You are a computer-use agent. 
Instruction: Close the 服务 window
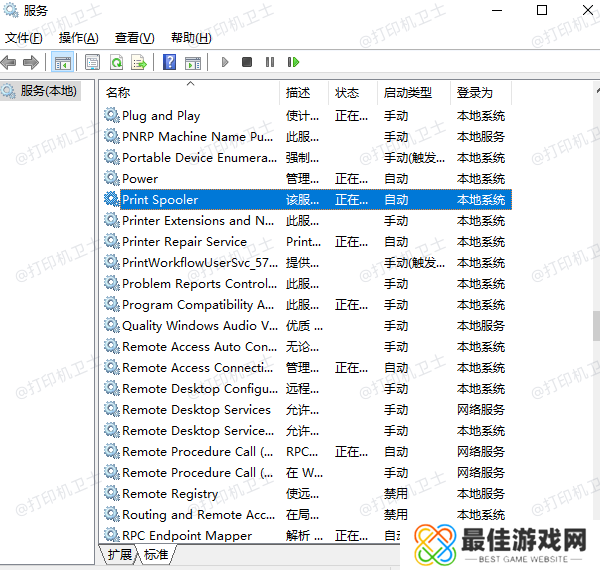(588, 10)
